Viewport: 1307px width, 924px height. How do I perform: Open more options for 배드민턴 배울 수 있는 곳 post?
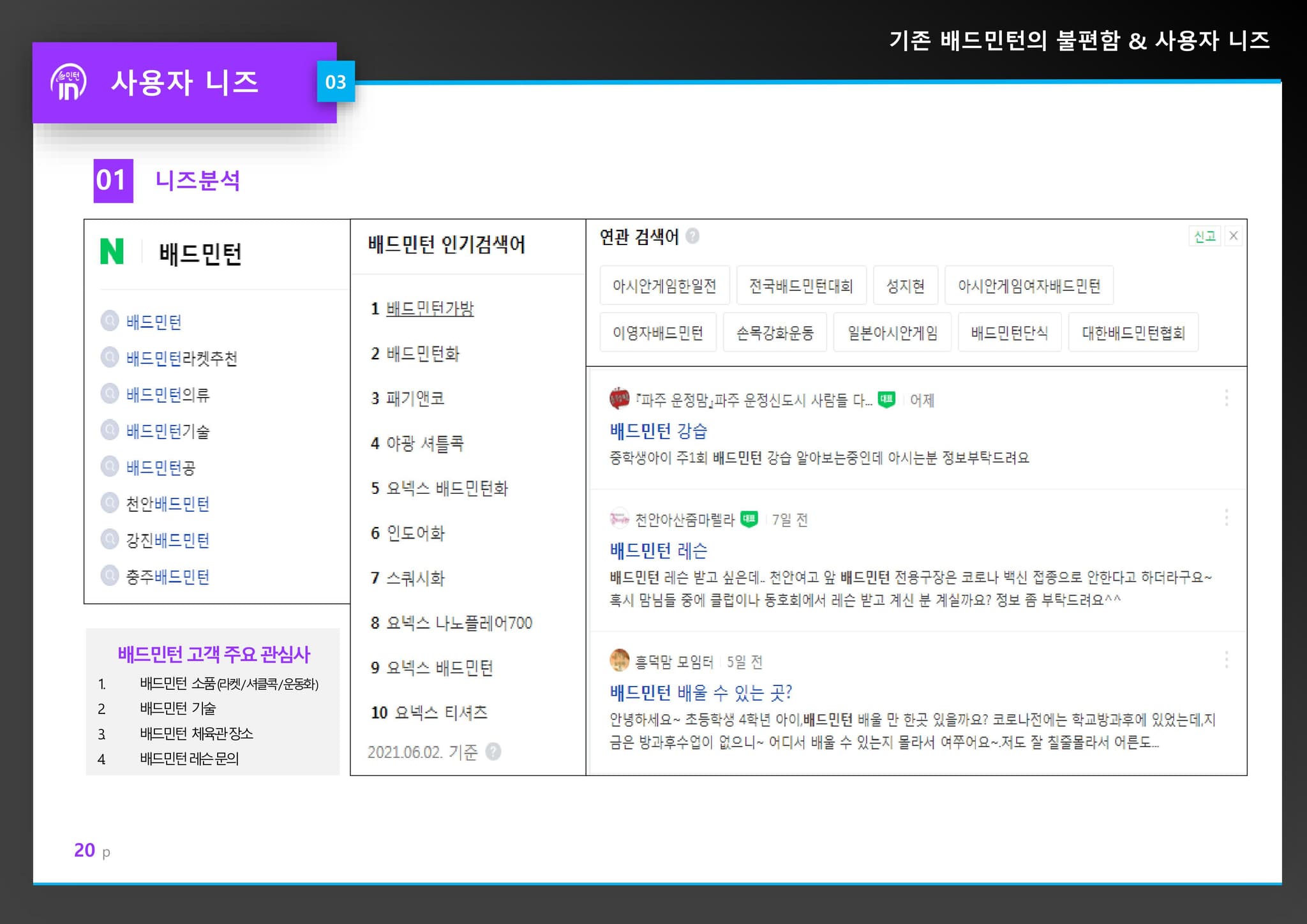coord(1226,660)
